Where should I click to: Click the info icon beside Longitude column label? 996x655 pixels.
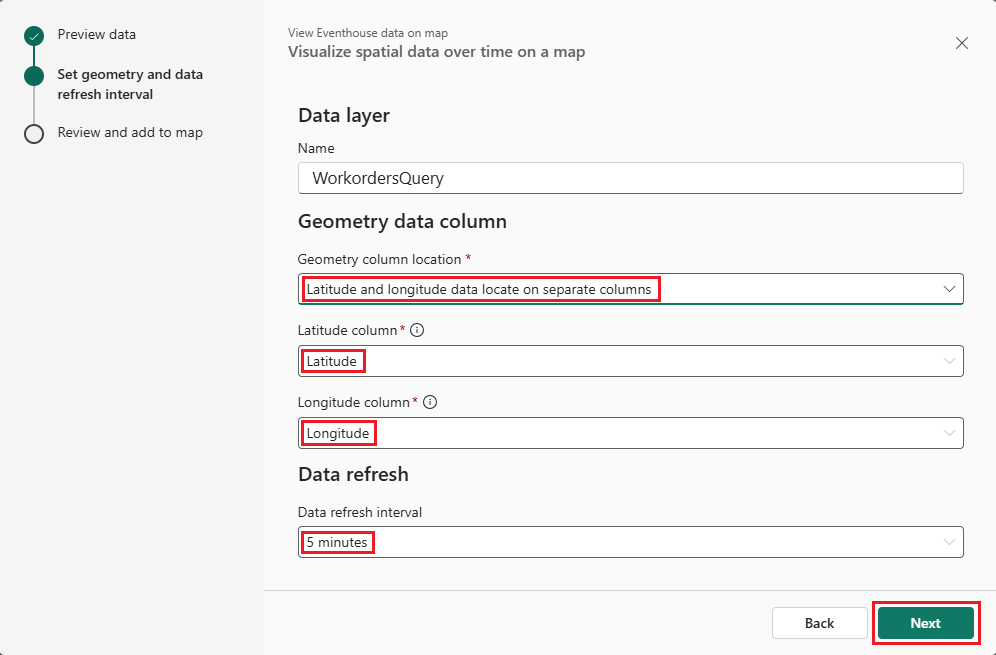point(429,401)
